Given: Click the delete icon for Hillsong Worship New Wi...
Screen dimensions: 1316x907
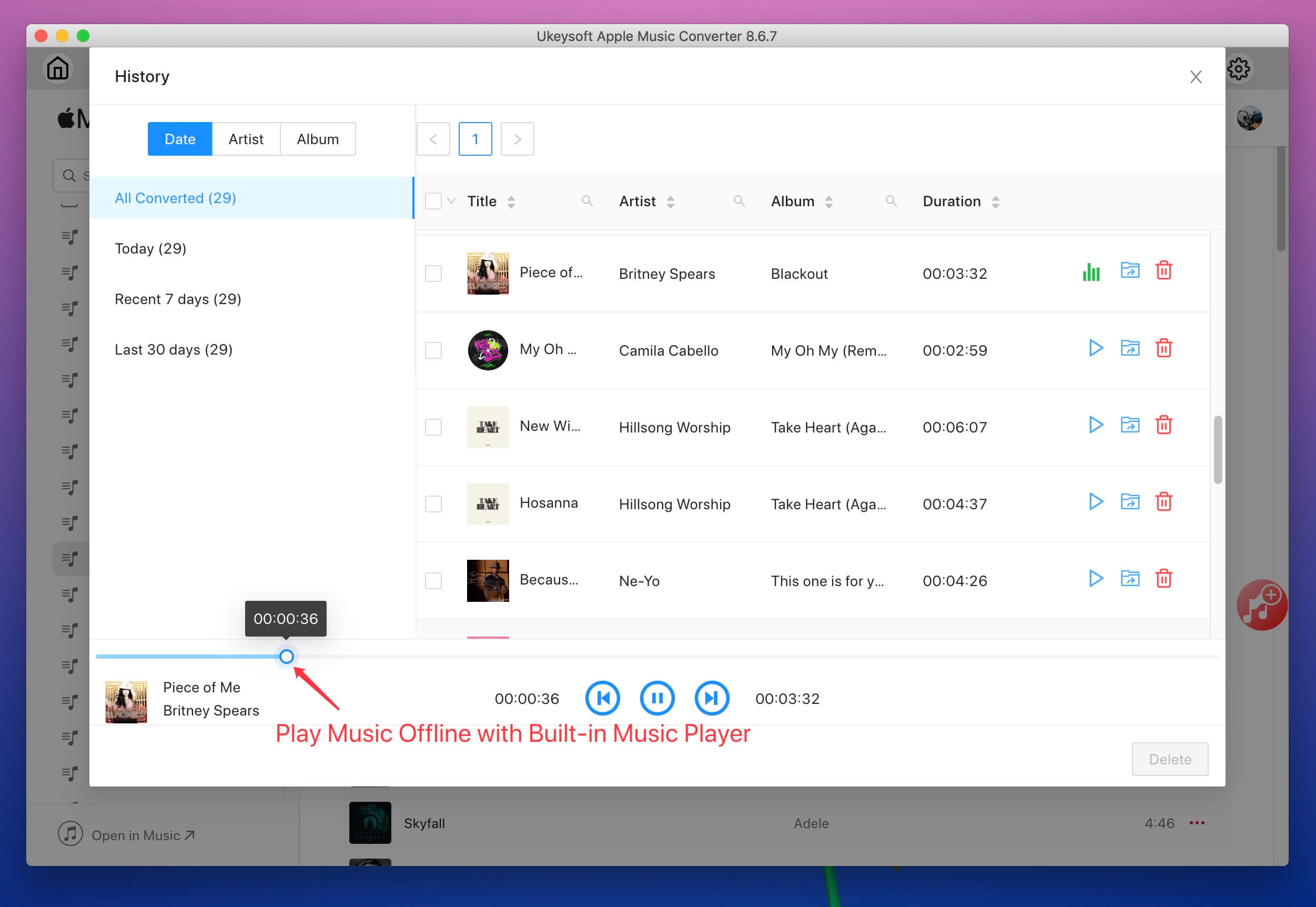Looking at the screenshot, I should point(1162,425).
